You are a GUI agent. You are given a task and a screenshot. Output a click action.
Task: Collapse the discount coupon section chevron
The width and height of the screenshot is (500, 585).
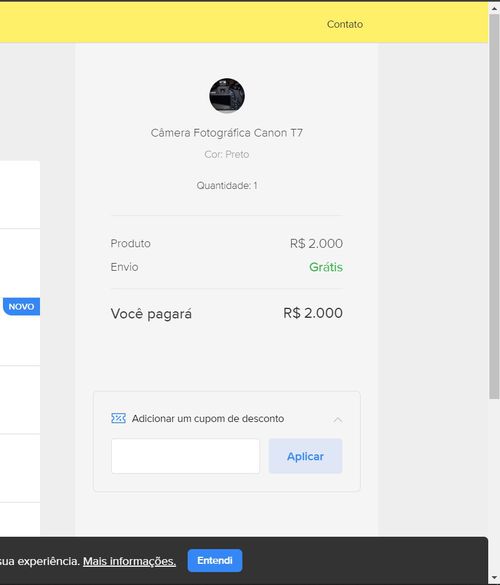point(337,419)
